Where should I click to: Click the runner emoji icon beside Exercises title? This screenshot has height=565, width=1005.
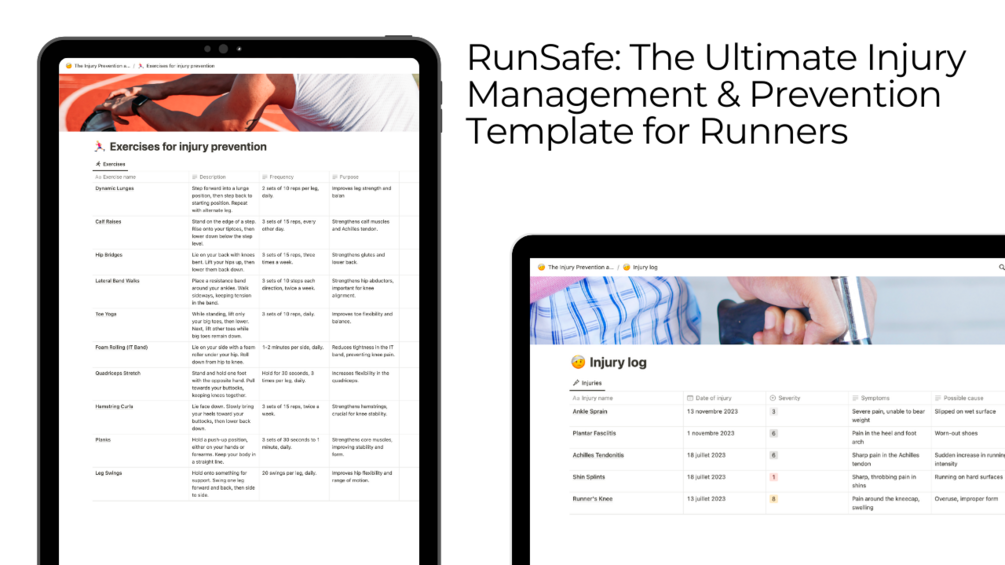(99, 147)
